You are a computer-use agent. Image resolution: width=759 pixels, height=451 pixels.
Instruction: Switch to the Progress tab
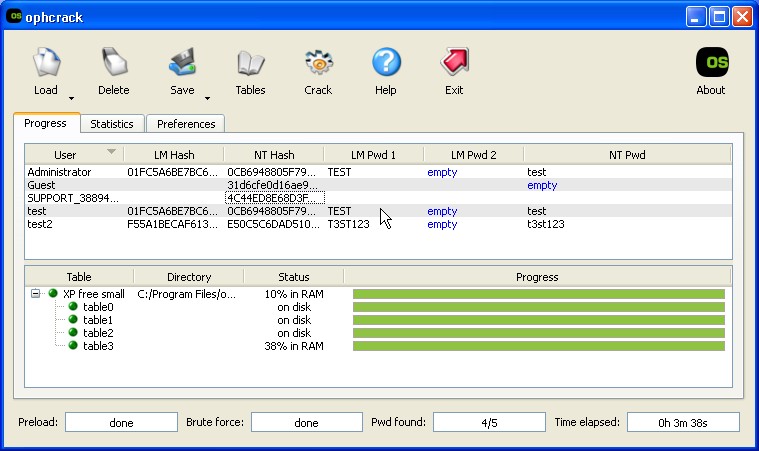46,123
